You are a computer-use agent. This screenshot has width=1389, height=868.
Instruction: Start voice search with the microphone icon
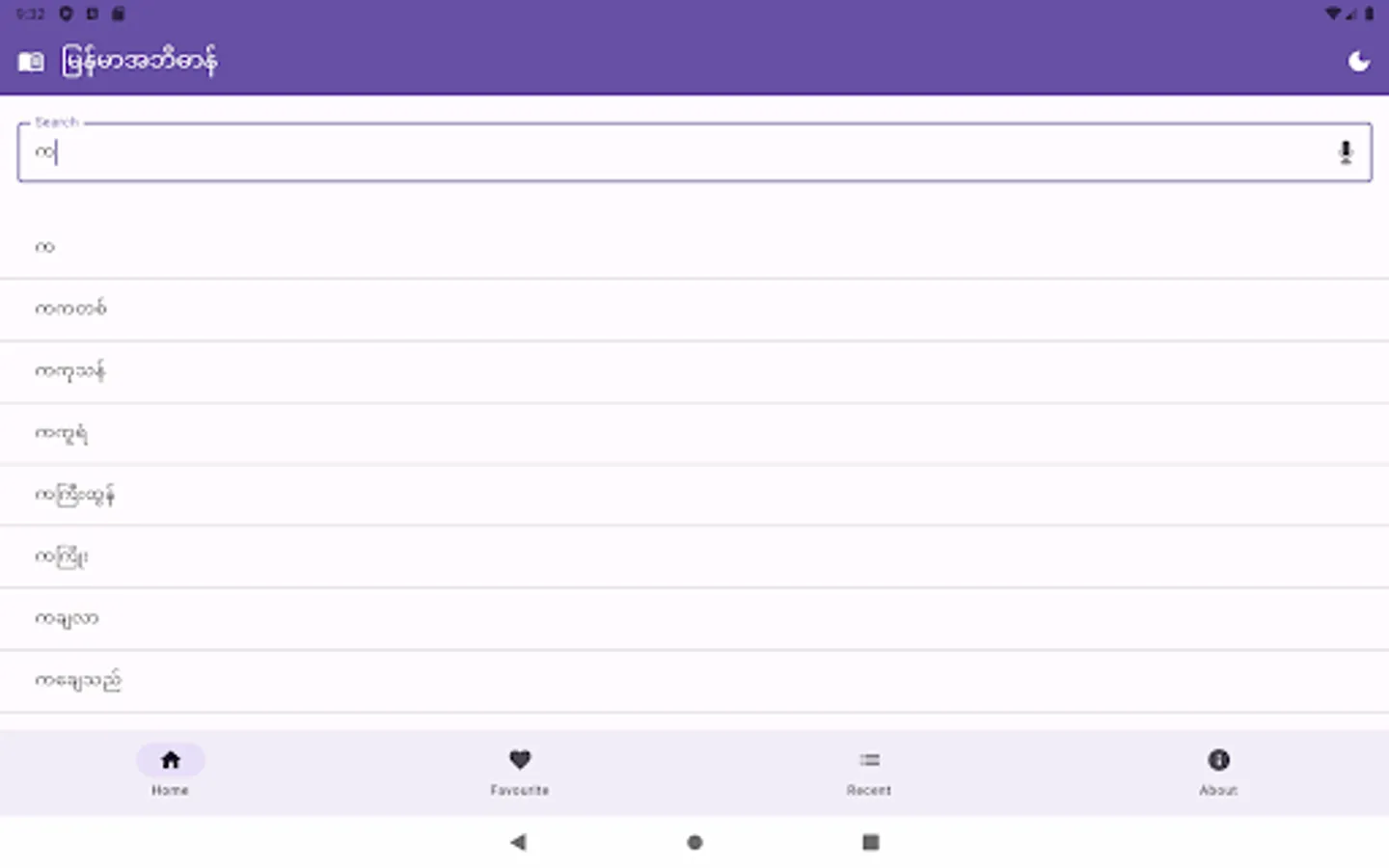1346,151
